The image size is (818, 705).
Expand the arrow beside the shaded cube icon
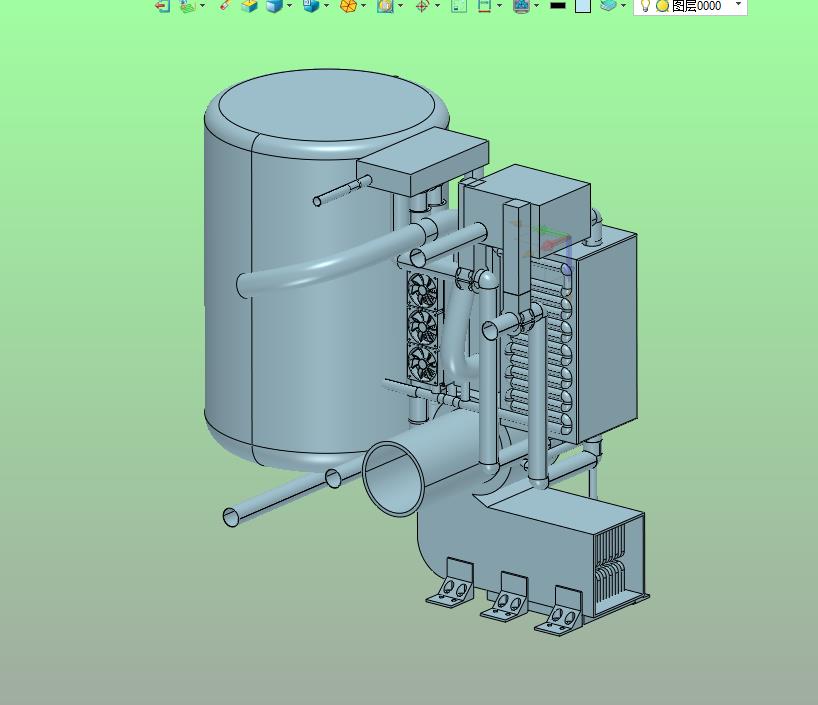tap(290, 6)
